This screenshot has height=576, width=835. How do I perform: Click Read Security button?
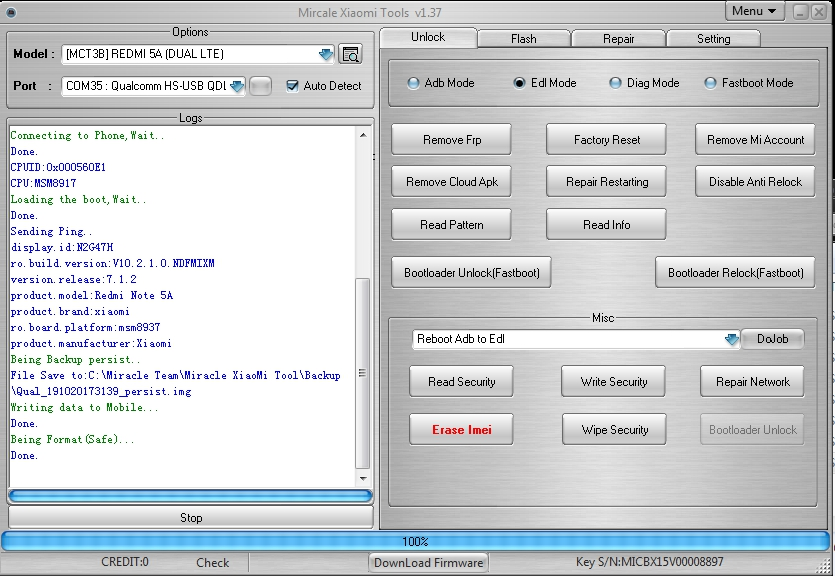tap(461, 382)
